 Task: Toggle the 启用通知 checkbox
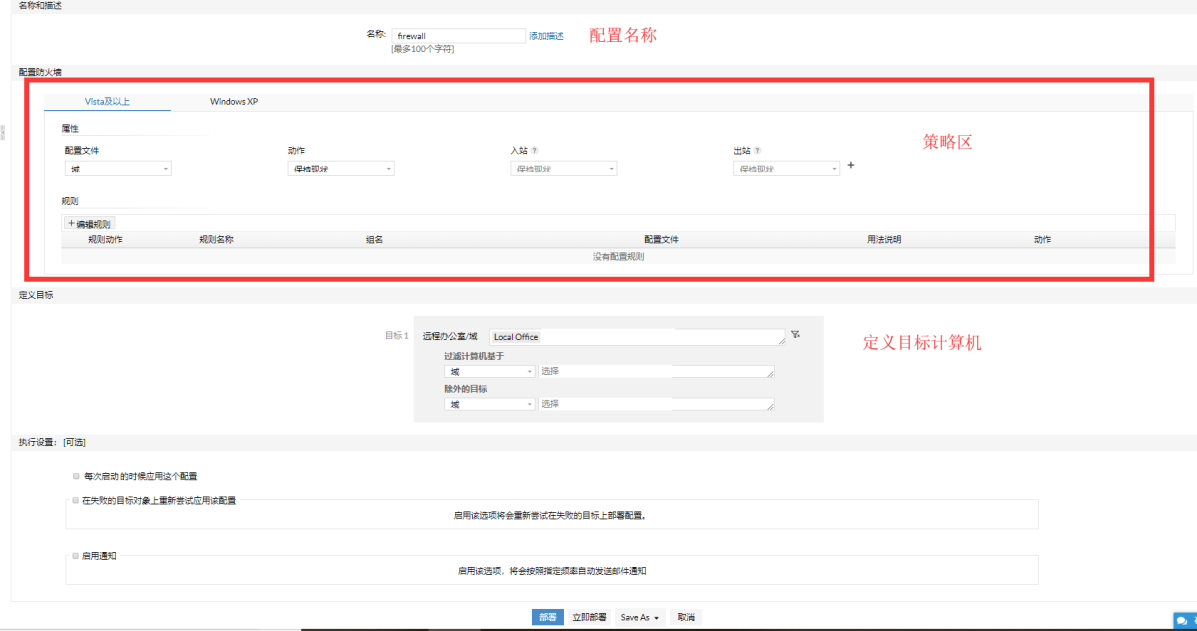[x=76, y=556]
